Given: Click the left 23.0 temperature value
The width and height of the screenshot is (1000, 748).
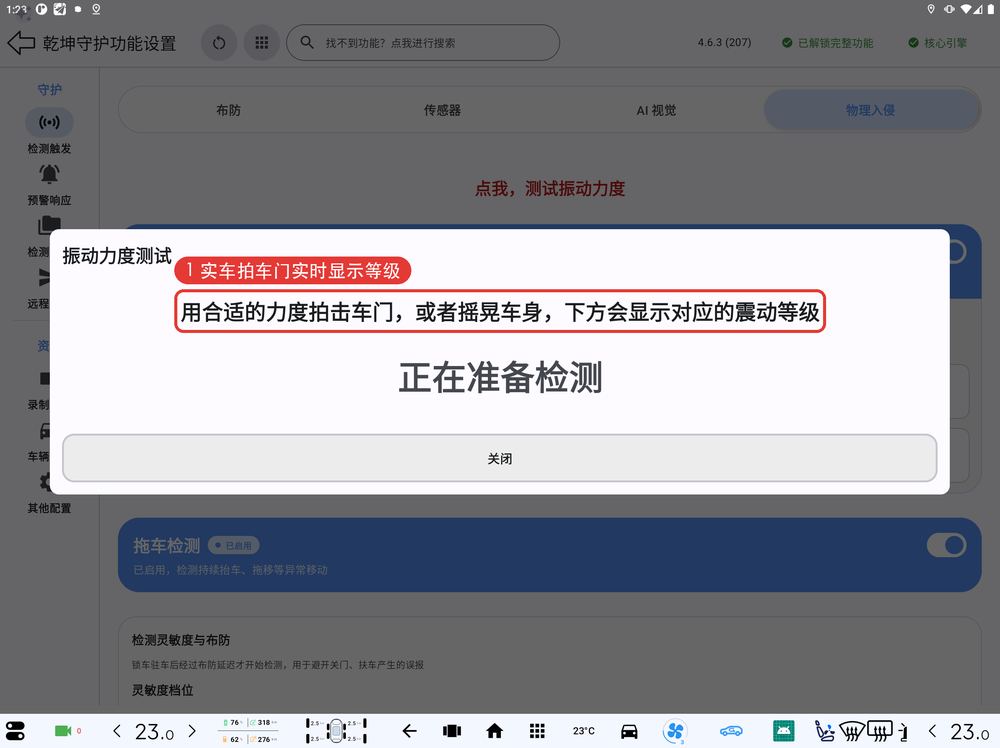Looking at the screenshot, I should [154, 731].
